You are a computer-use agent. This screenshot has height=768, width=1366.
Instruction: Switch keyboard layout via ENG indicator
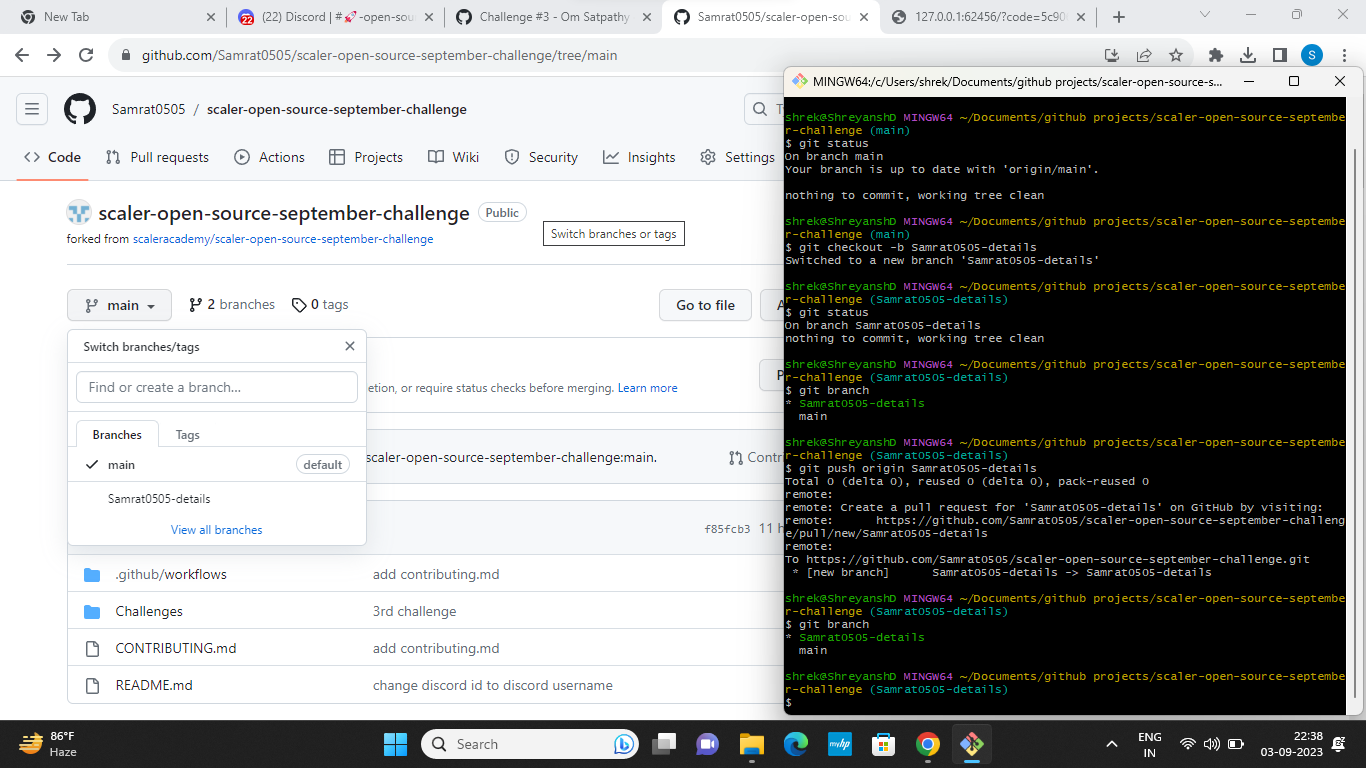(x=1150, y=744)
